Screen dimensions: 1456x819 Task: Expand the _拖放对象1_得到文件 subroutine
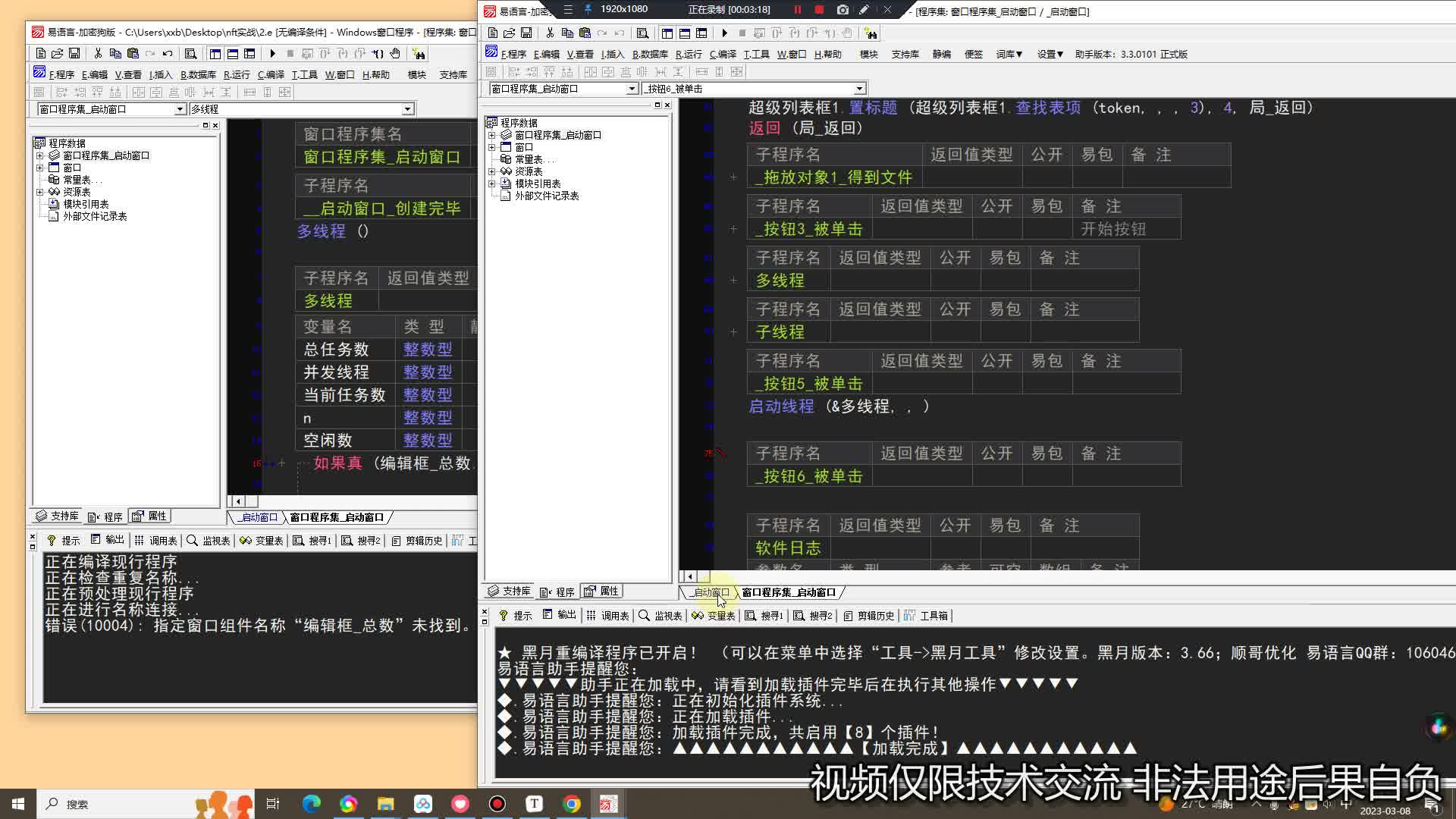(x=733, y=177)
